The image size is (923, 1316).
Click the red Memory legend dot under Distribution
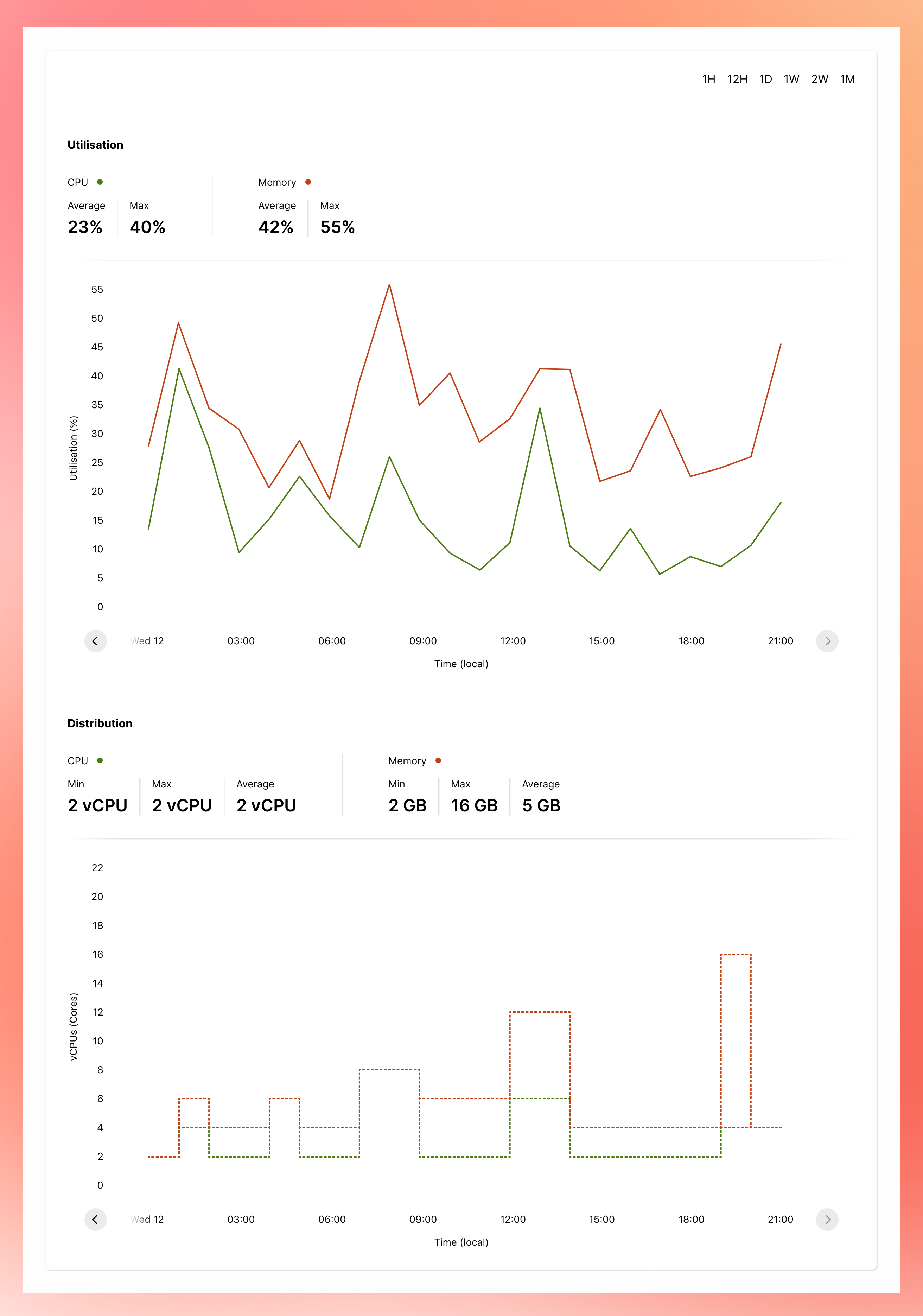(438, 761)
